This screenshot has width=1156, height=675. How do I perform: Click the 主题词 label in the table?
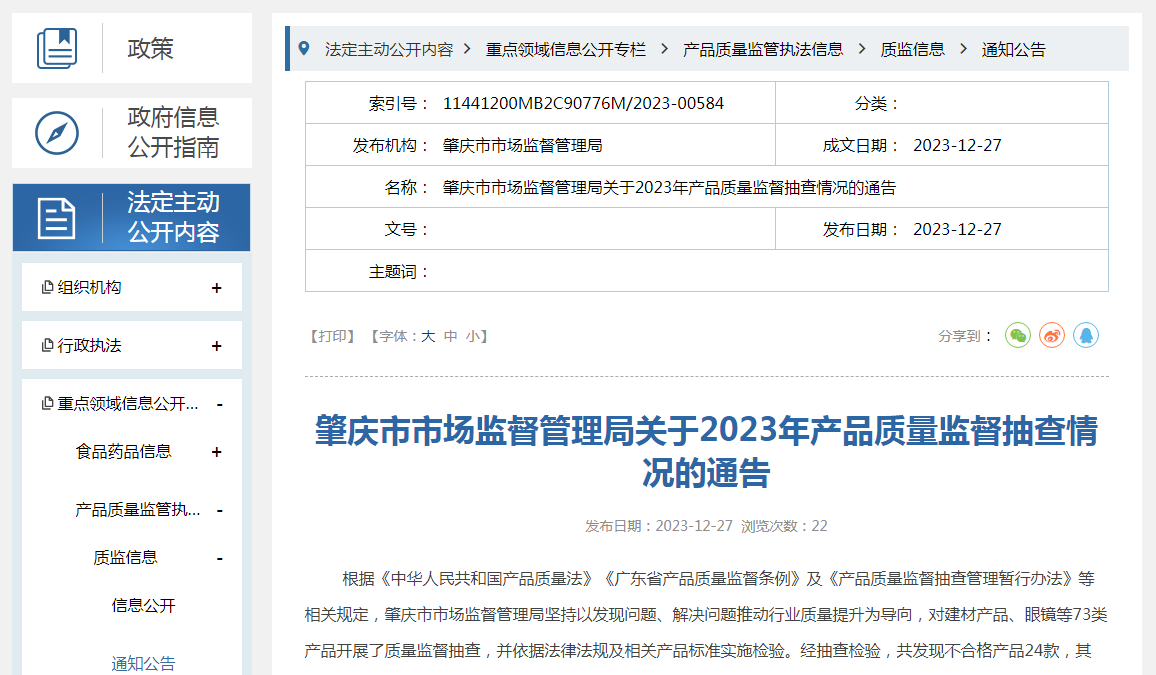pyautogui.click(x=399, y=272)
